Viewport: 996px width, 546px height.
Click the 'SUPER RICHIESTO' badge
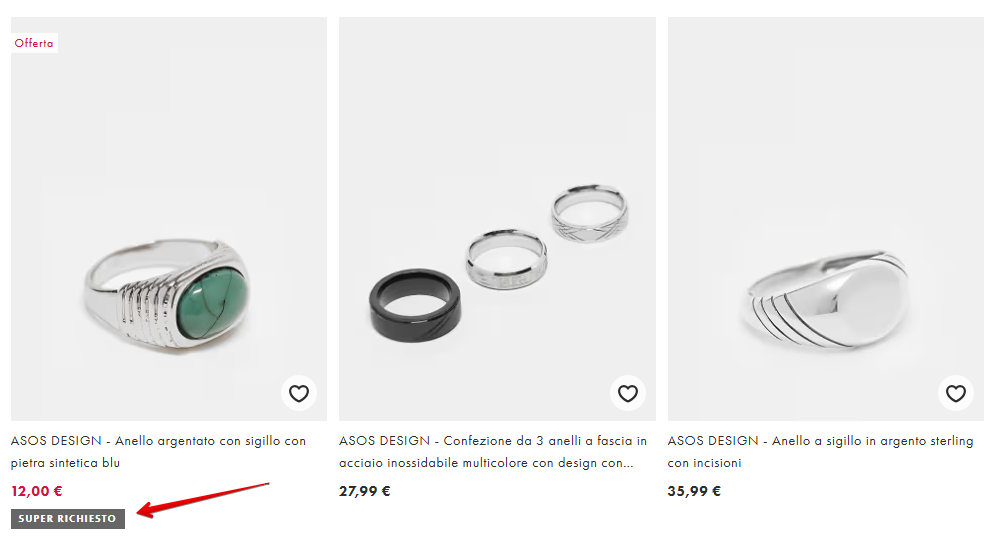67,519
